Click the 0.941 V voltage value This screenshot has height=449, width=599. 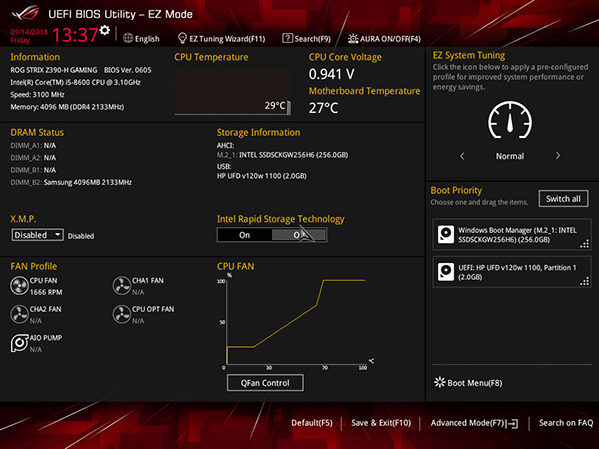point(332,74)
